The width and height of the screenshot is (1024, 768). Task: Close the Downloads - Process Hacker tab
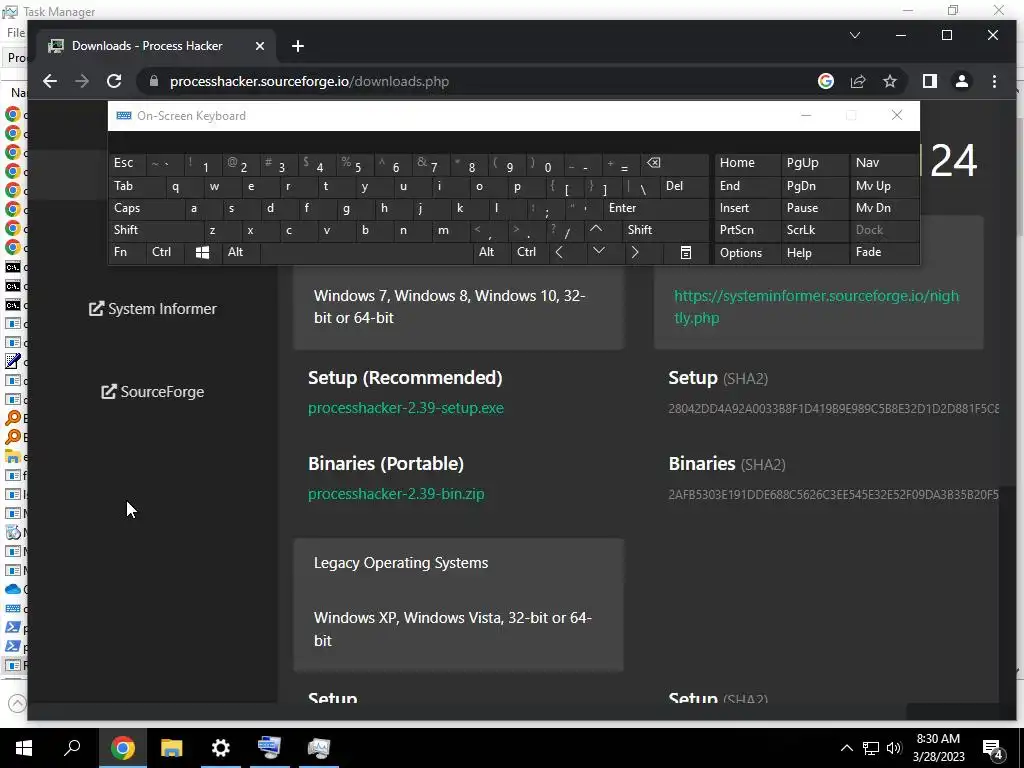coord(259,46)
